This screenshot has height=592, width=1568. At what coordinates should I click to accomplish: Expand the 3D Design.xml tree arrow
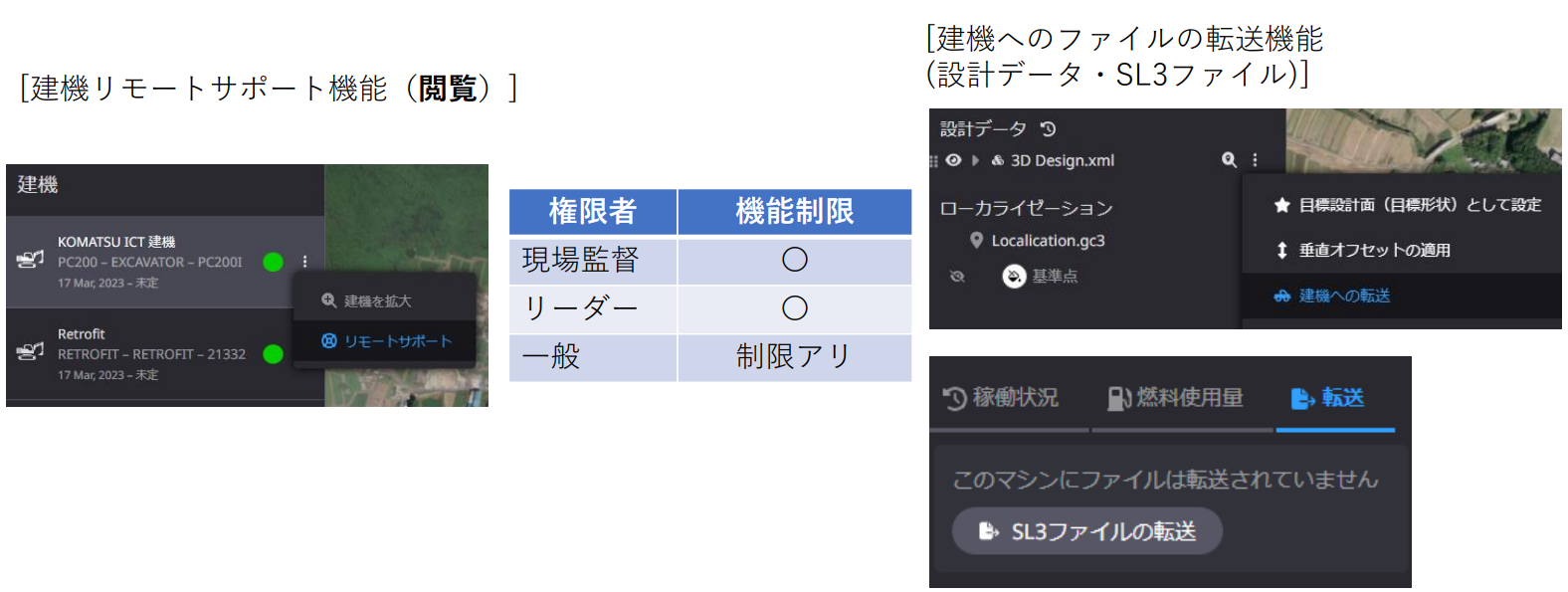[x=976, y=160]
